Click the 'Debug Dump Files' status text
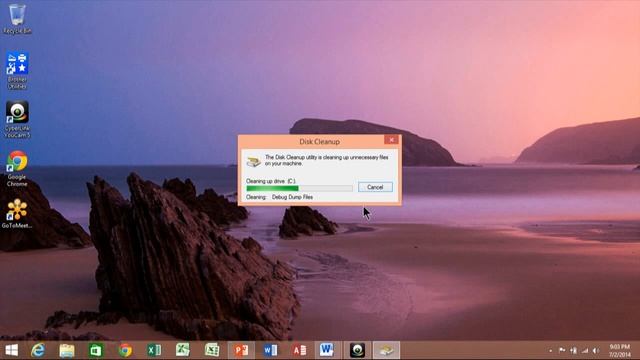This screenshot has height=360, width=640. 292,197
